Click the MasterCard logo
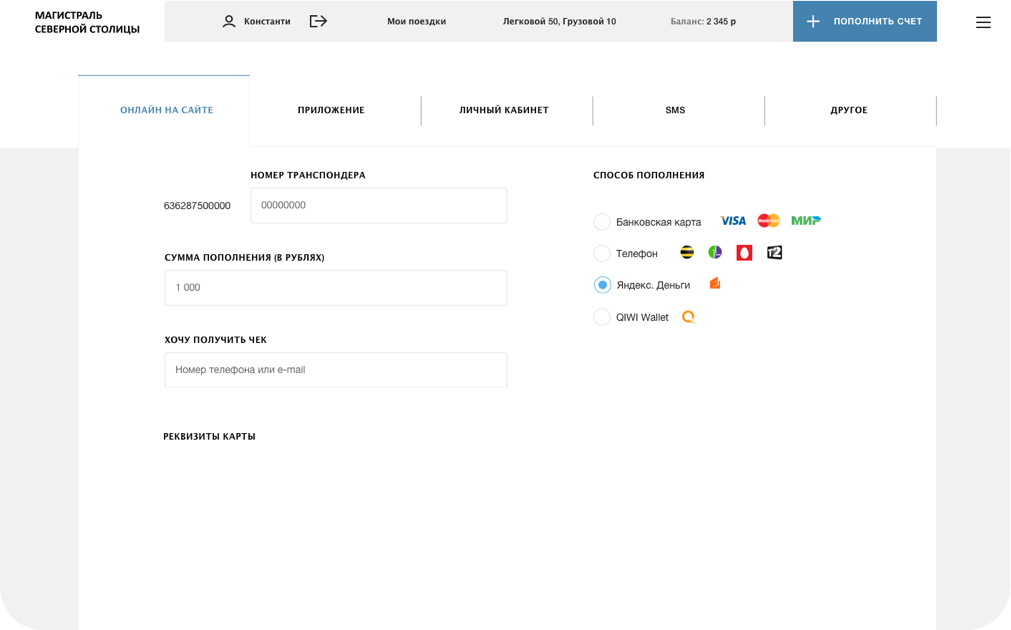The image size is (1011, 630). click(768, 221)
